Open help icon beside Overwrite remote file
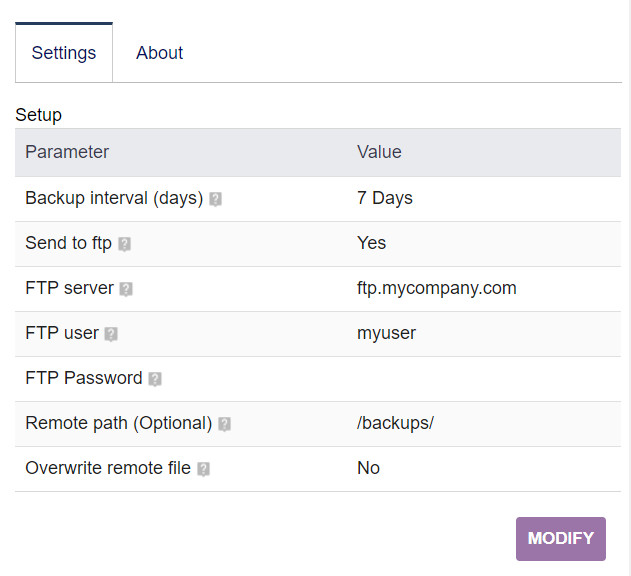Screen dimensions: 631x576 click(x=203, y=469)
